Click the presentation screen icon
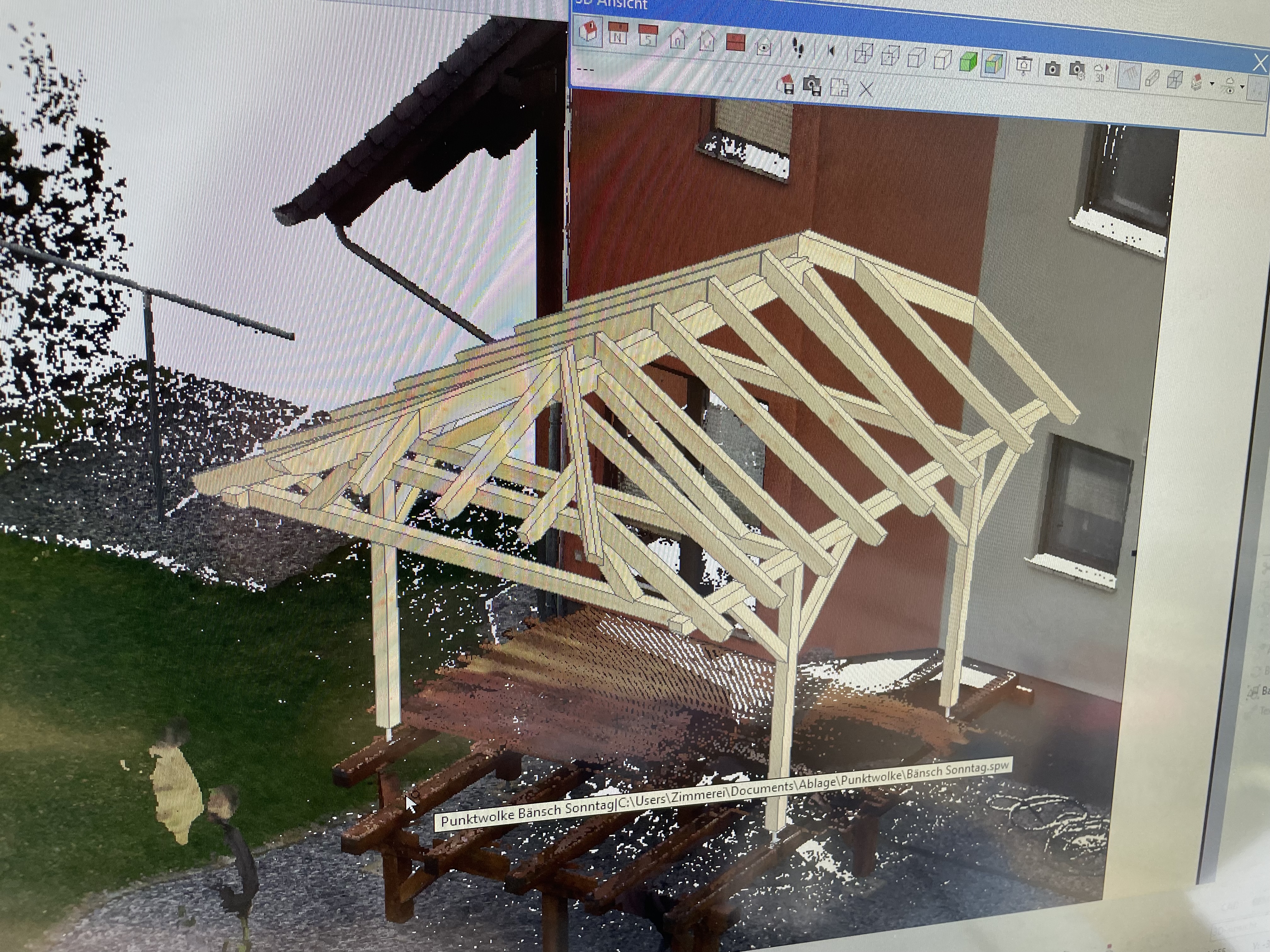Image resolution: width=1270 pixels, height=952 pixels. point(1024,65)
